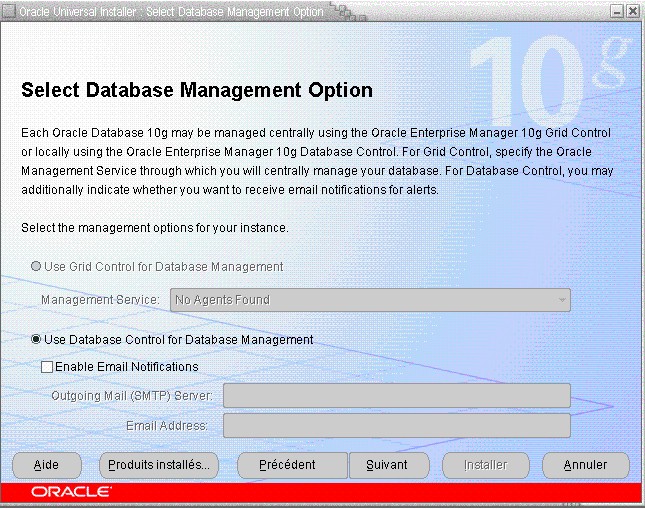Click the window menu icon in title bar

(9, 11)
